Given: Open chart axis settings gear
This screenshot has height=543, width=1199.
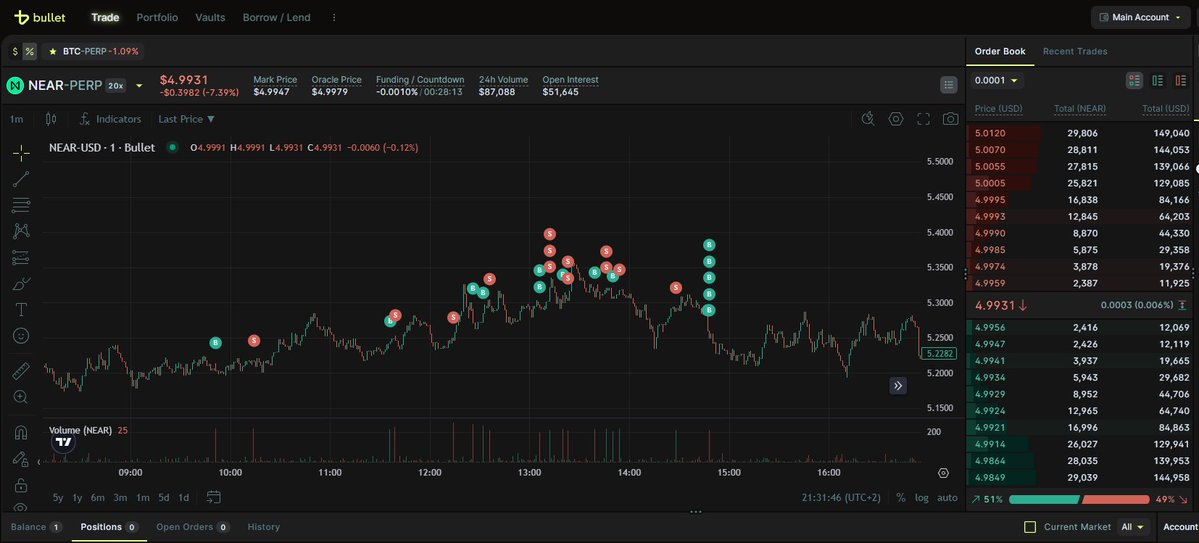Looking at the screenshot, I should (943, 473).
